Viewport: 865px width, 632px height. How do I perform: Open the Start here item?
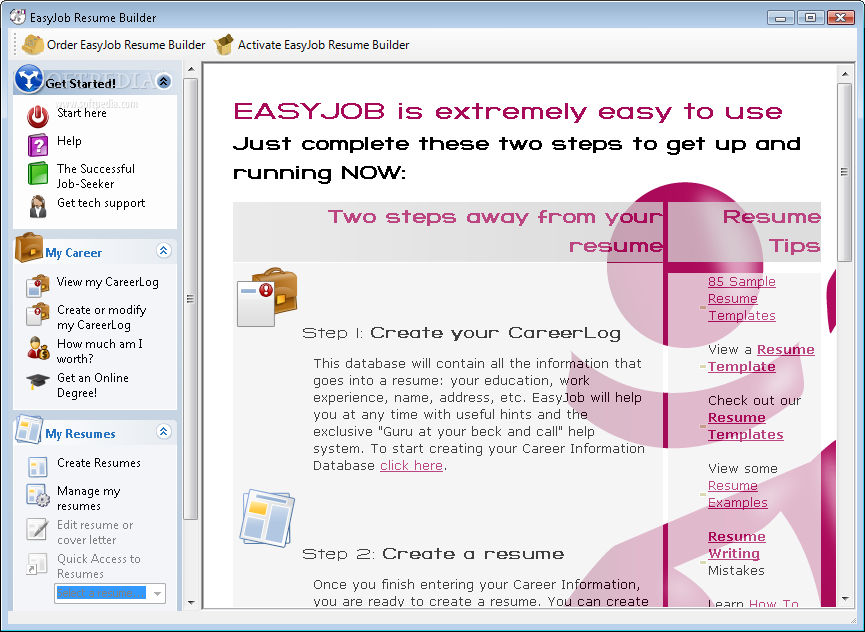82,113
